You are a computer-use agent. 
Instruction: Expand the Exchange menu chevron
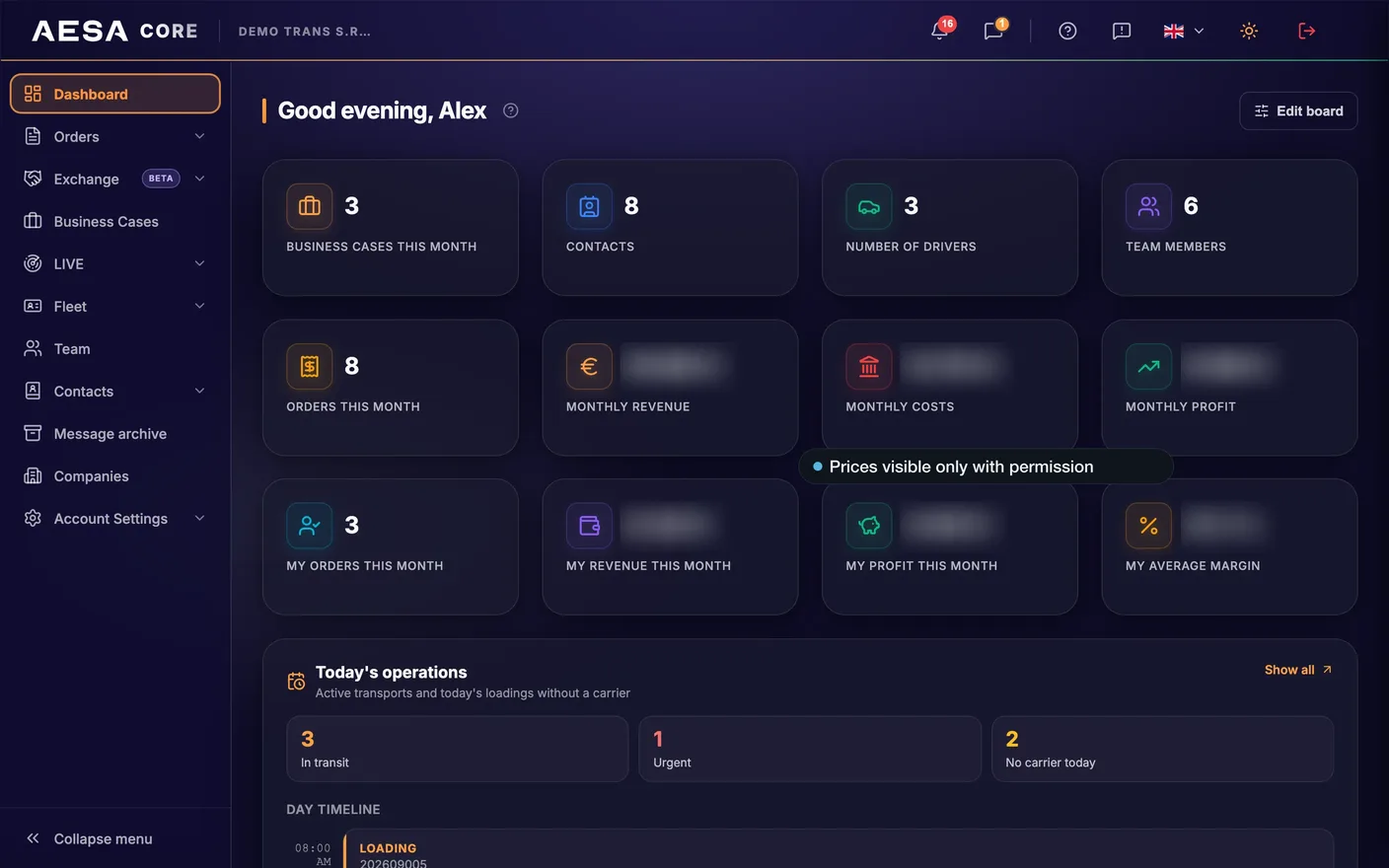click(x=199, y=179)
